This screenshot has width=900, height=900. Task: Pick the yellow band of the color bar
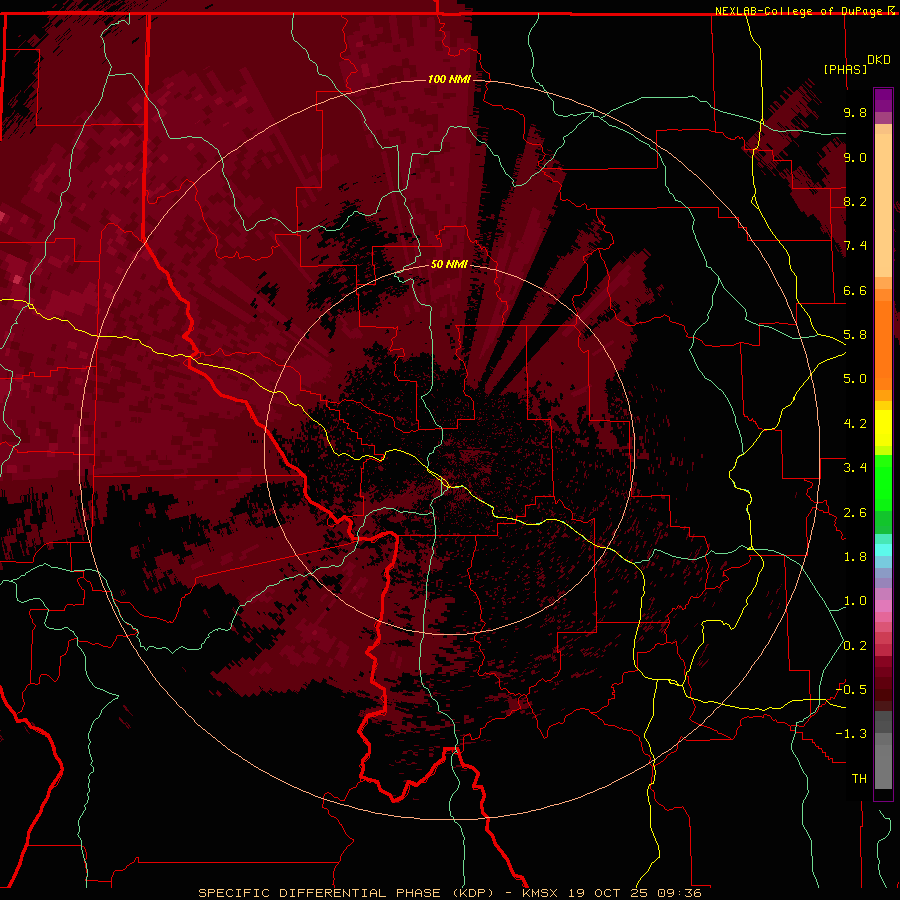(883, 428)
